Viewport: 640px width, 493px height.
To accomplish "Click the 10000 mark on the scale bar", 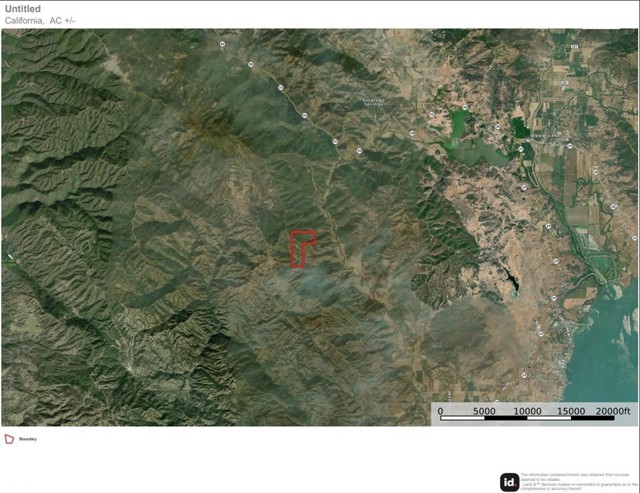I will click(527, 411).
